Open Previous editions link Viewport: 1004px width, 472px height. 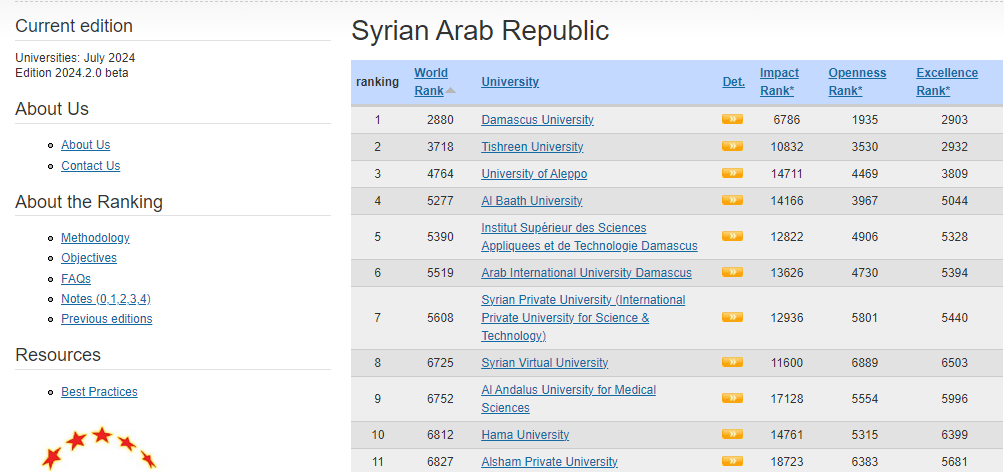[x=107, y=319]
